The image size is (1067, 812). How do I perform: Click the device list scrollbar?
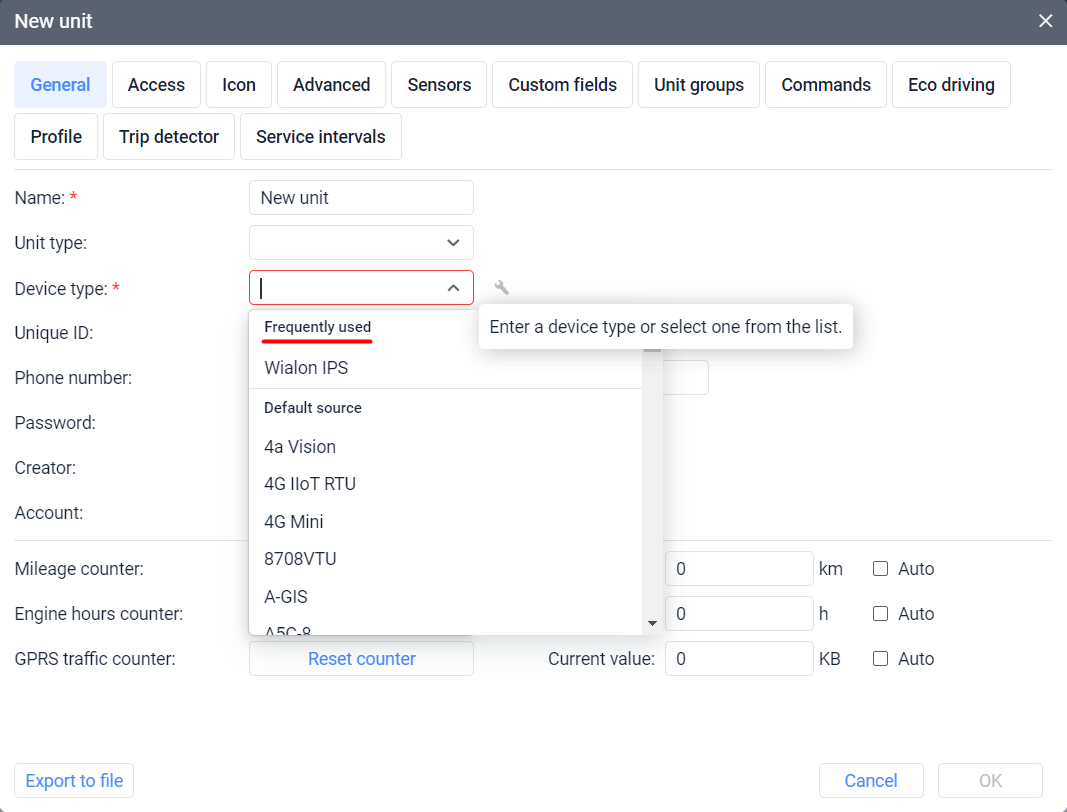click(x=654, y=490)
